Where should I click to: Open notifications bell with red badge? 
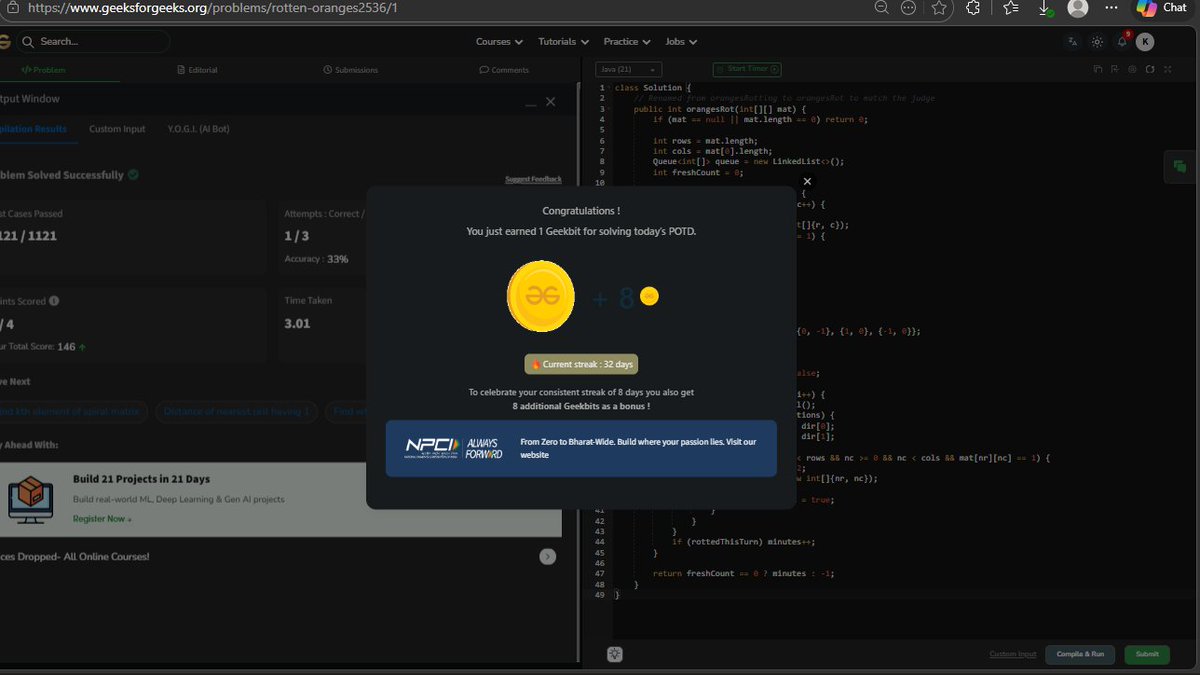click(x=1122, y=41)
